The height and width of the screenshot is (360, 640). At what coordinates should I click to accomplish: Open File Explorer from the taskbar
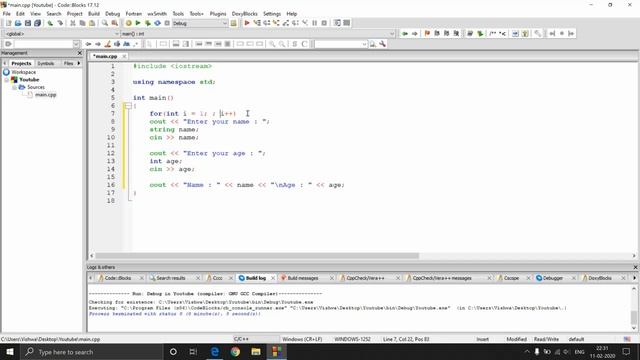pos(256,351)
